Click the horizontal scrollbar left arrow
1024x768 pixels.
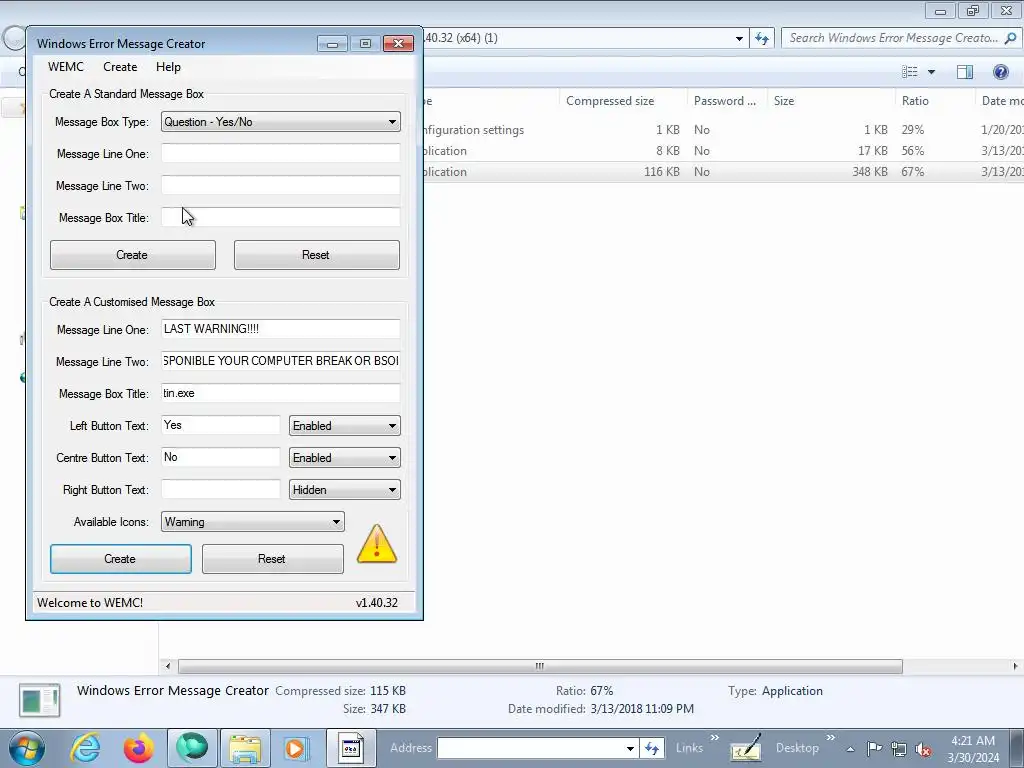(168, 666)
